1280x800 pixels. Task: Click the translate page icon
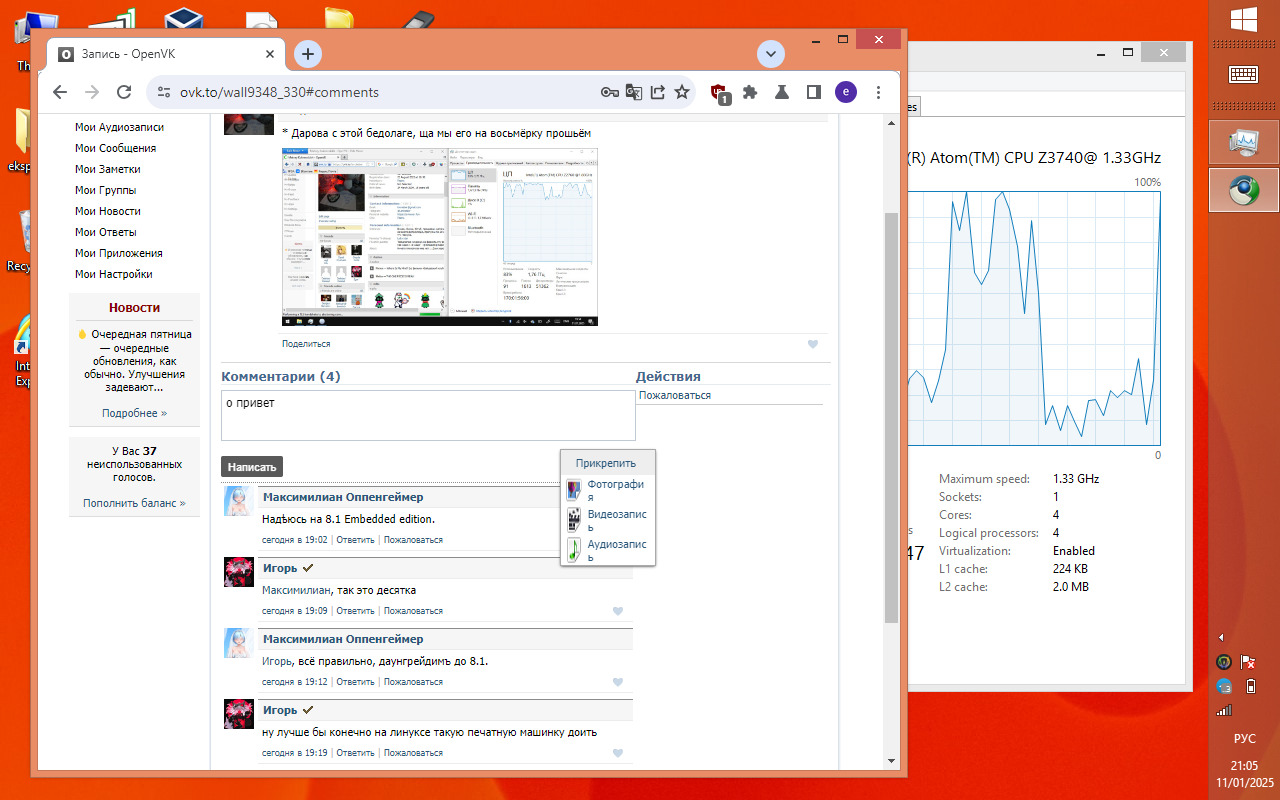click(634, 92)
